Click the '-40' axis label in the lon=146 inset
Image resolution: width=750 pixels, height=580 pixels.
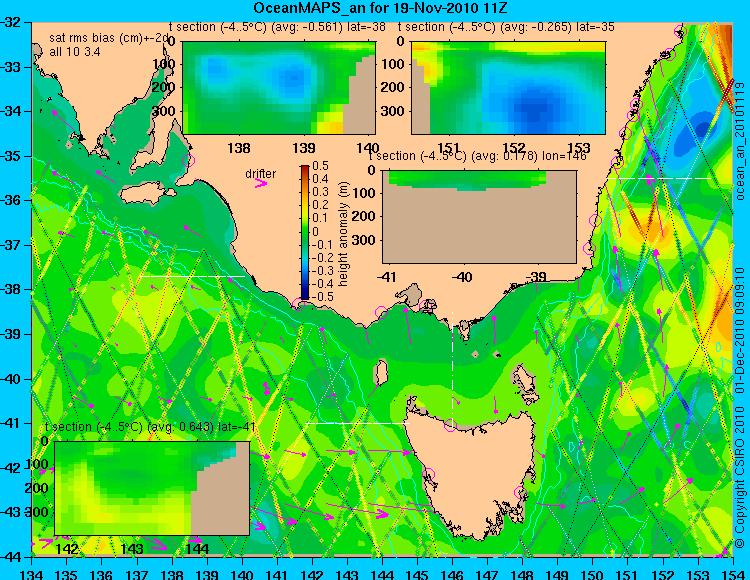click(462, 277)
